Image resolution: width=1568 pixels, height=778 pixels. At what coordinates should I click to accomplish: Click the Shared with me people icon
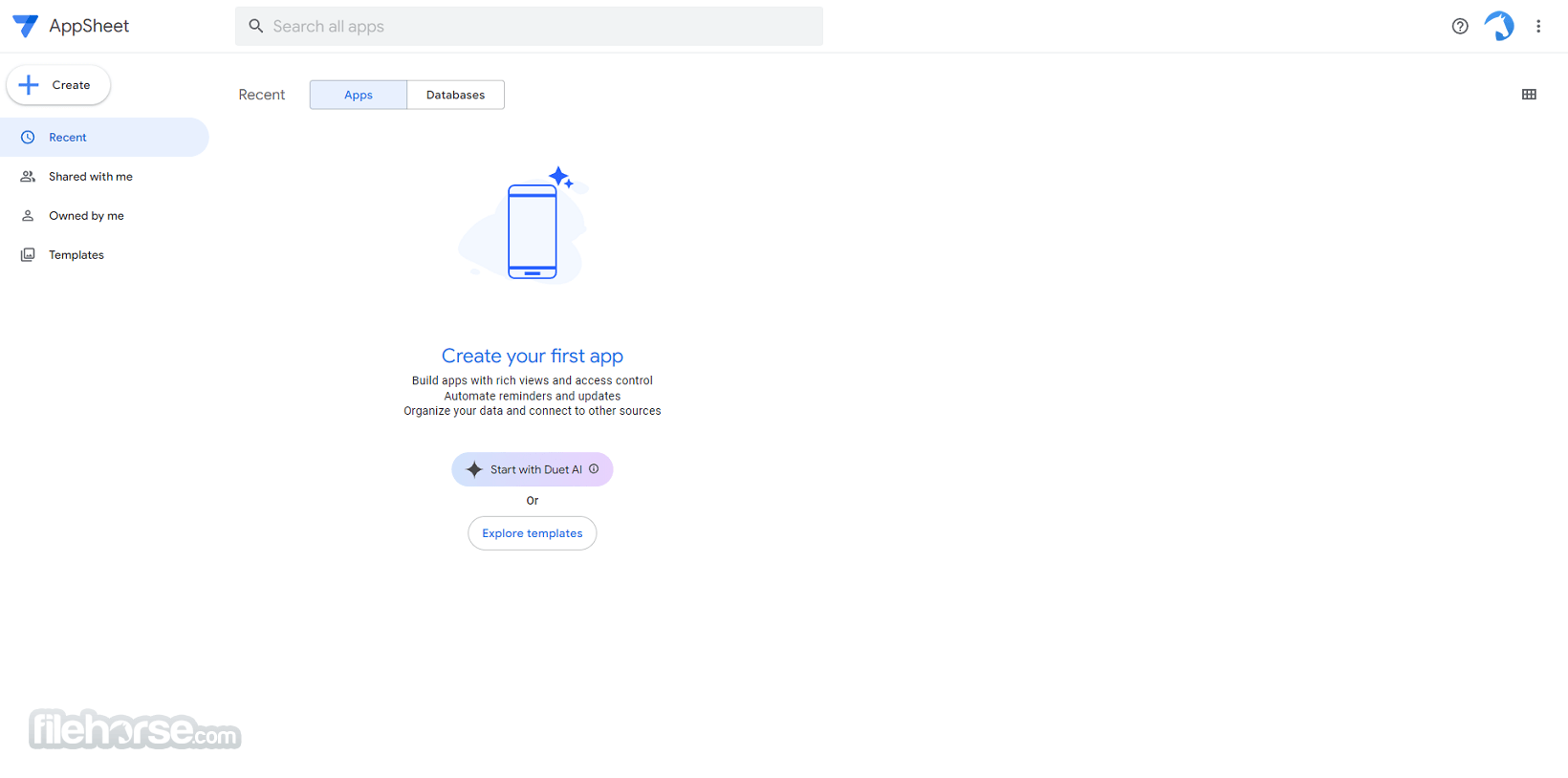click(28, 177)
